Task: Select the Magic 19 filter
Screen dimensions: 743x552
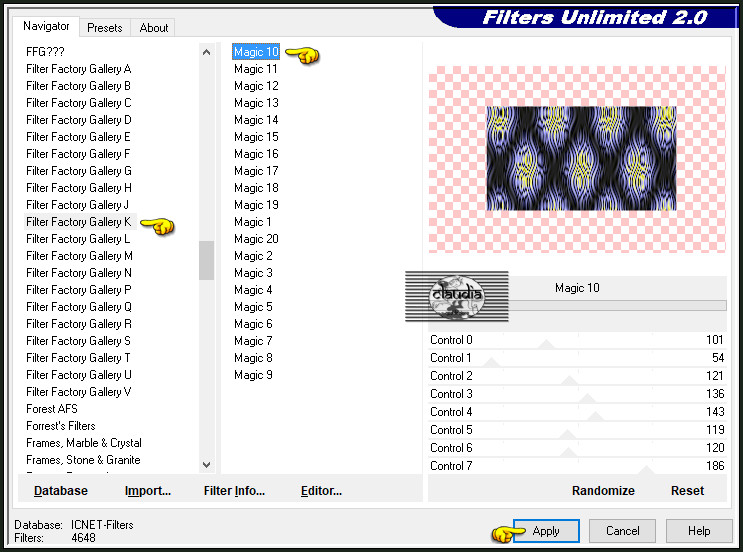Action: (x=256, y=205)
